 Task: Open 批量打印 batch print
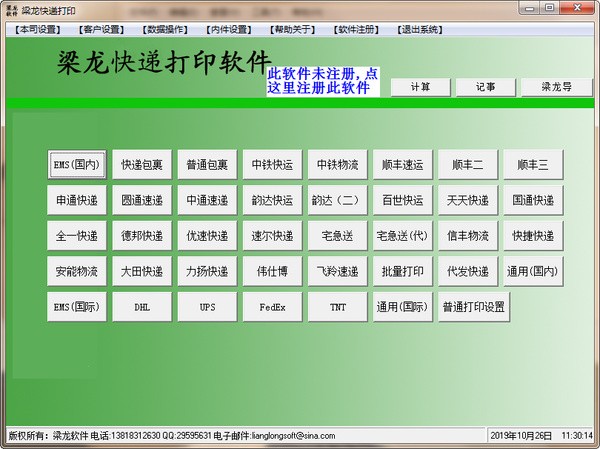coord(403,271)
